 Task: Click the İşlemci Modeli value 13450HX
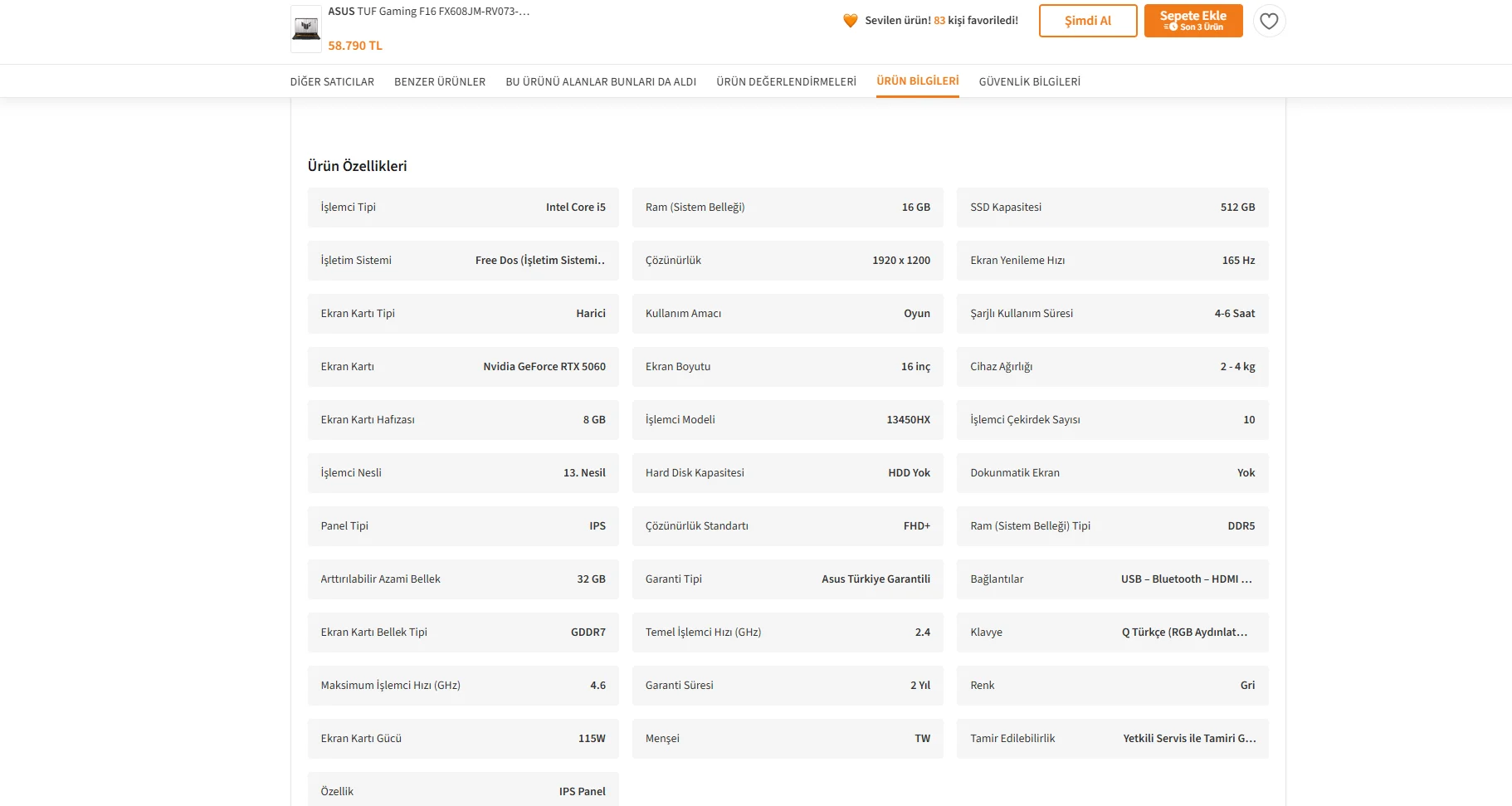click(909, 420)
